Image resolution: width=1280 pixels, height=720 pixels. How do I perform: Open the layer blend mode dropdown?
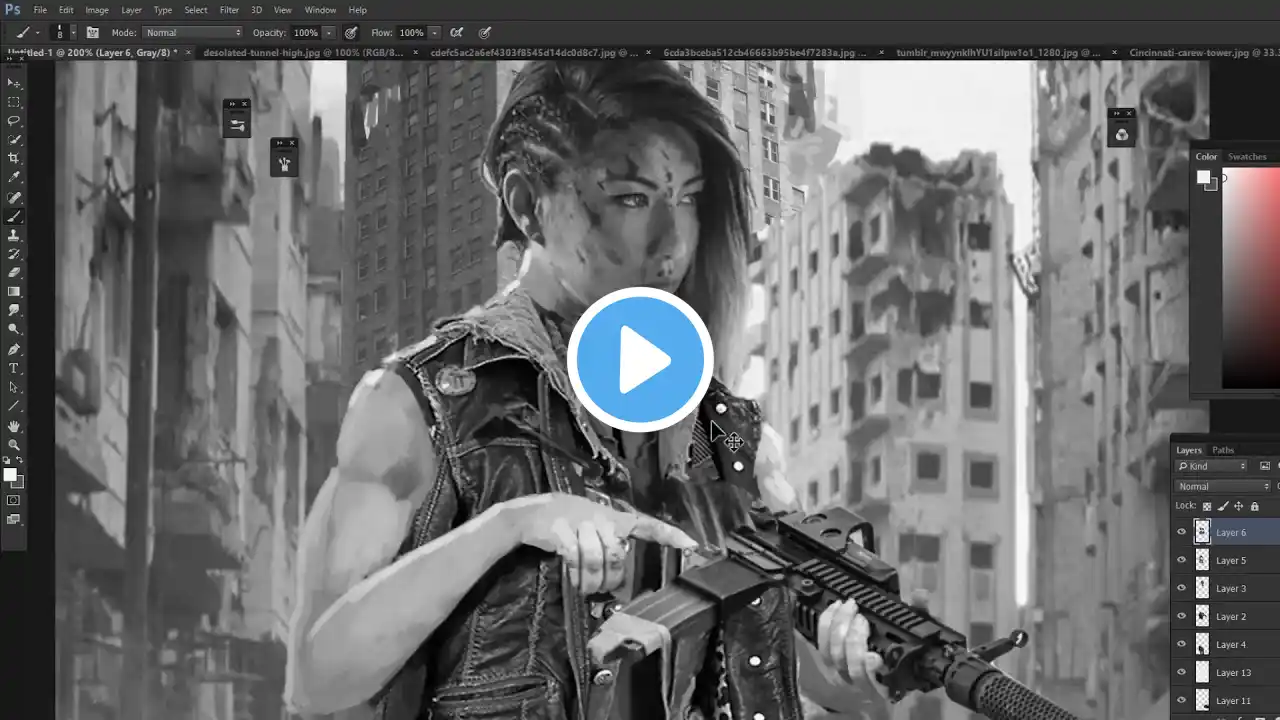1225,486
